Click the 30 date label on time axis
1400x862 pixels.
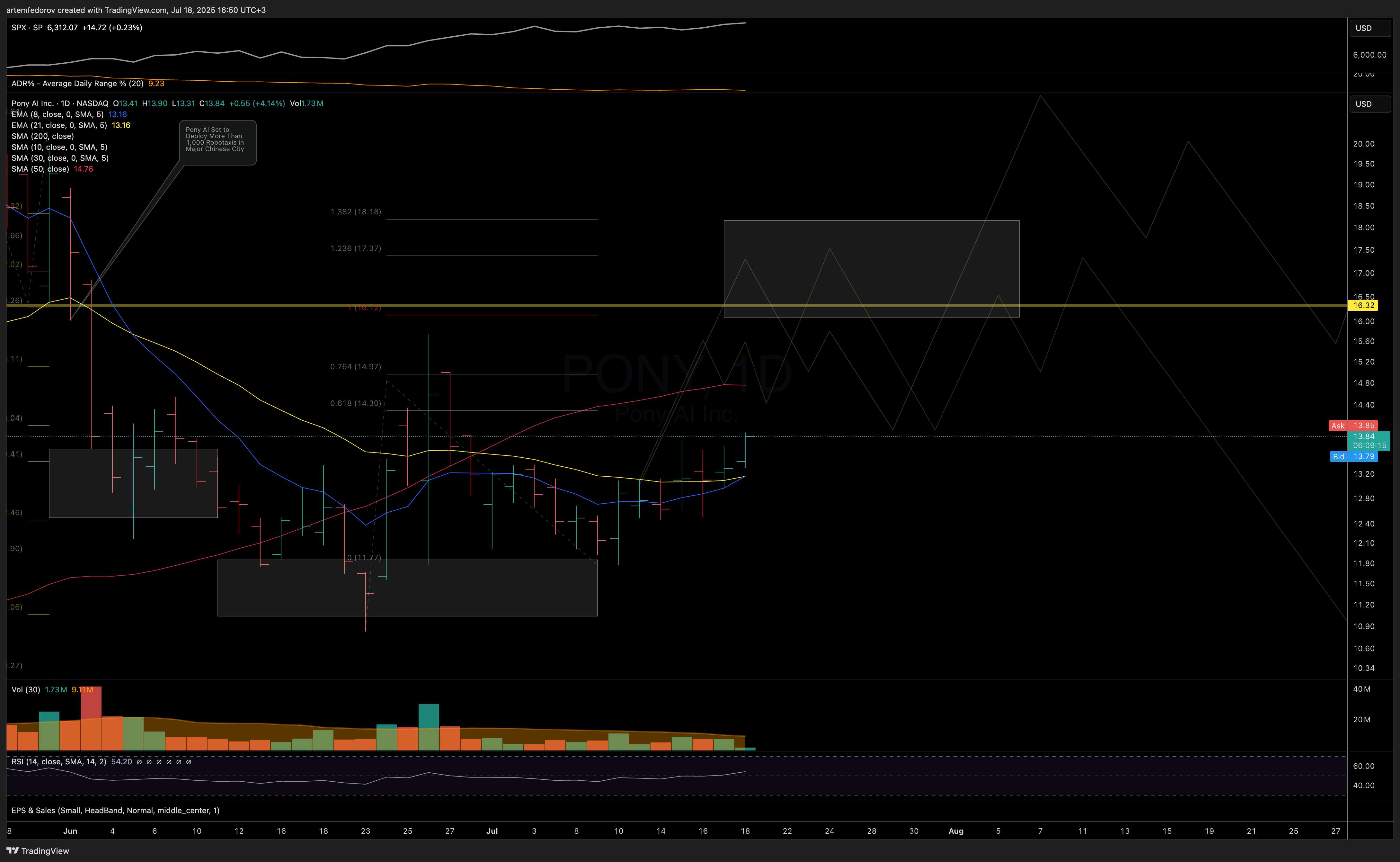913,831
